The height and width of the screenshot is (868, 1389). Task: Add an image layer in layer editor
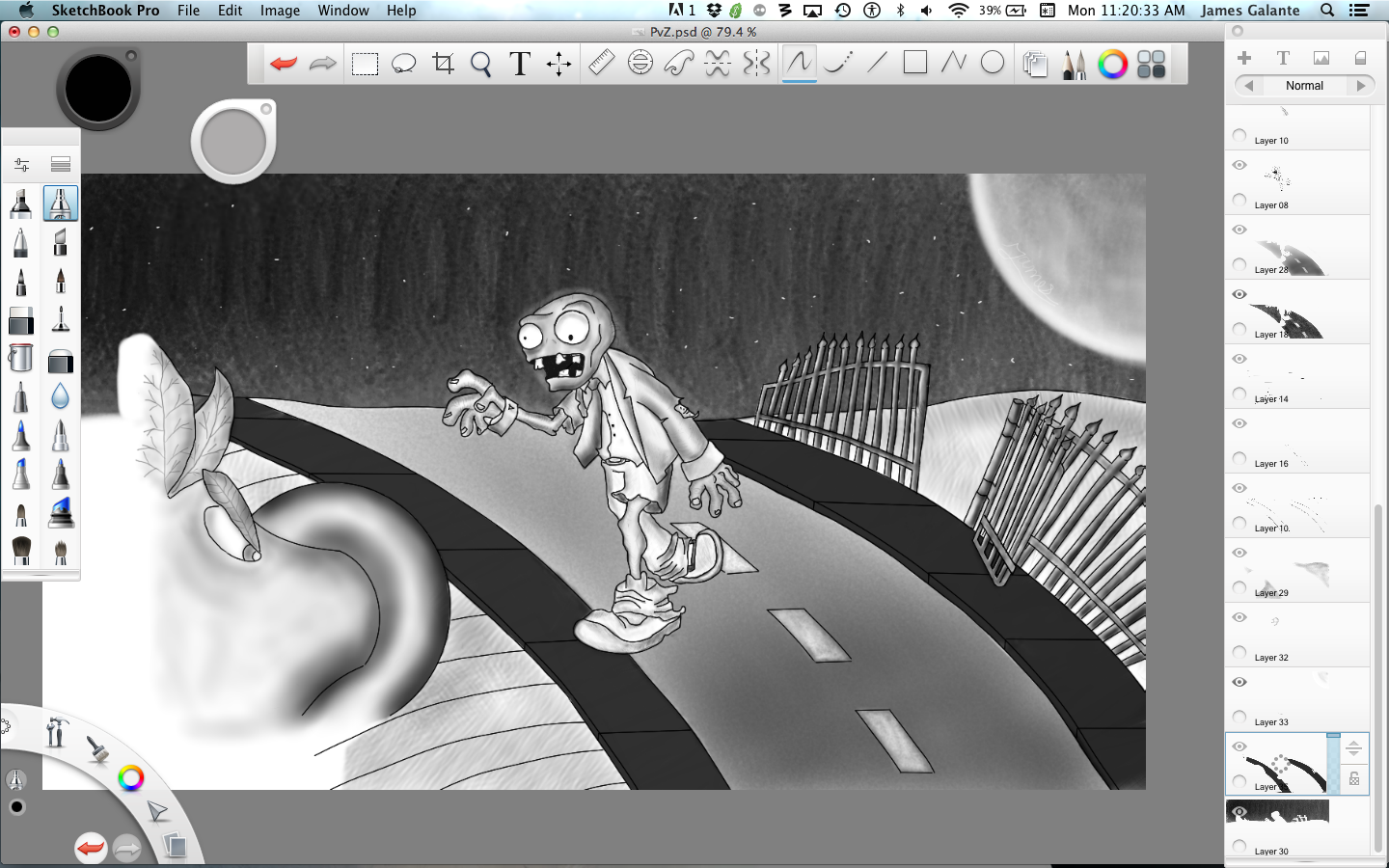[1321, 59]
